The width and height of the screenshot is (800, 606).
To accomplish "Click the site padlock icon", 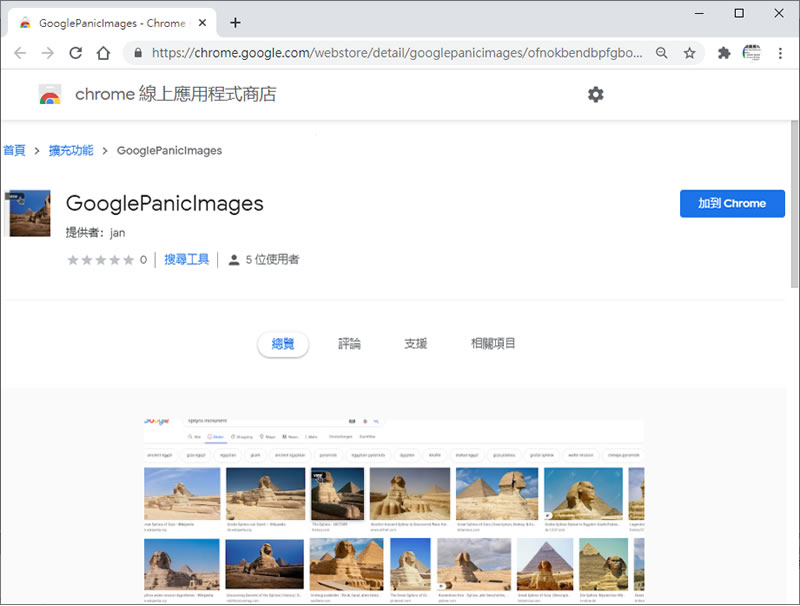I will pyautogui.click(x=138, y=53).
